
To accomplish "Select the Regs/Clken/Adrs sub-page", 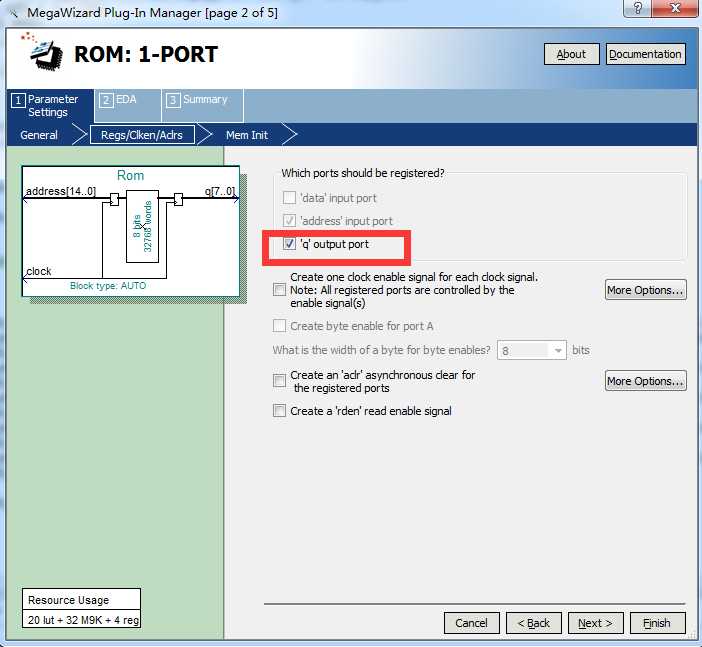I will (142, 135).
